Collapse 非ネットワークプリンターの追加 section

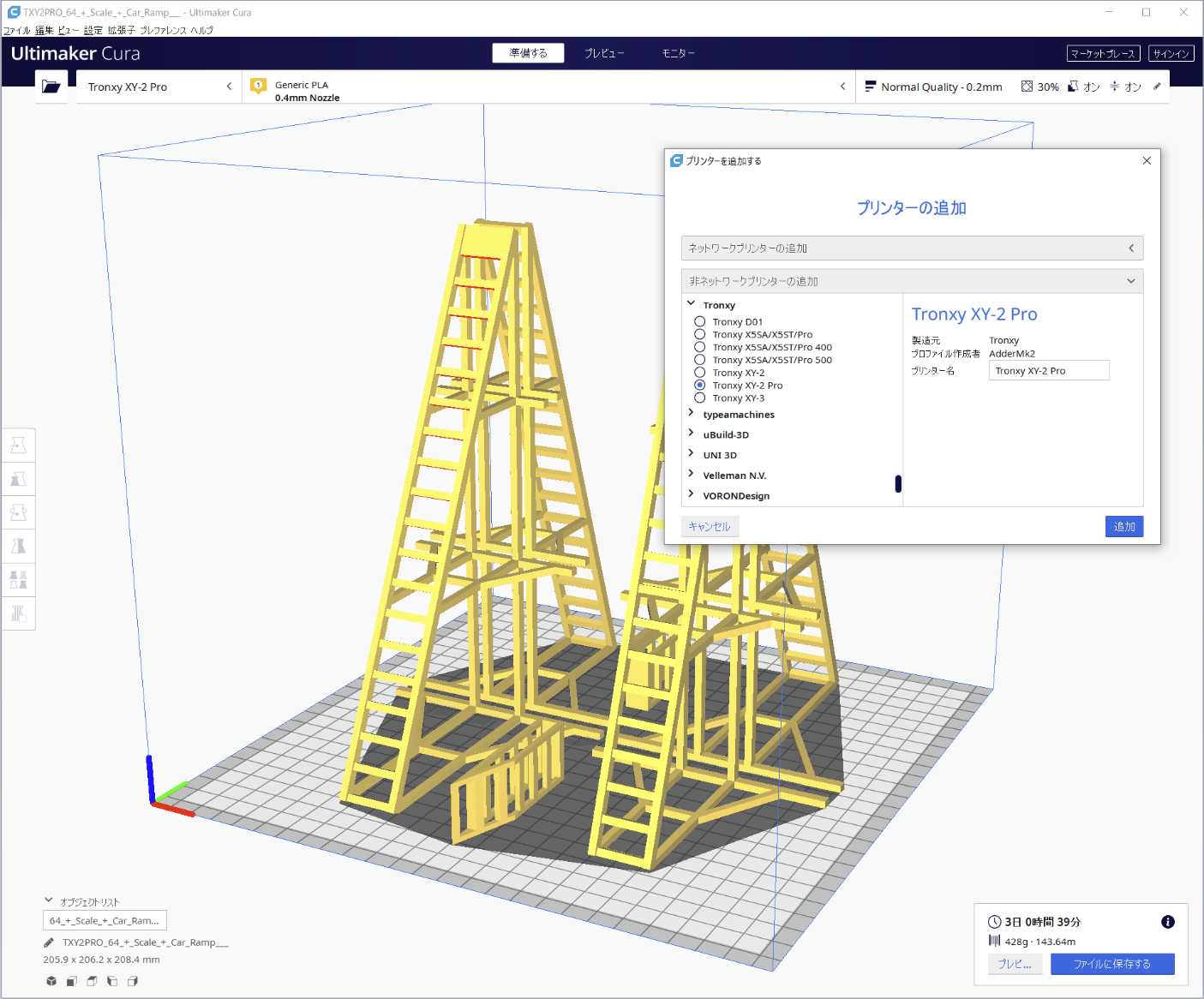coord(912,281)
